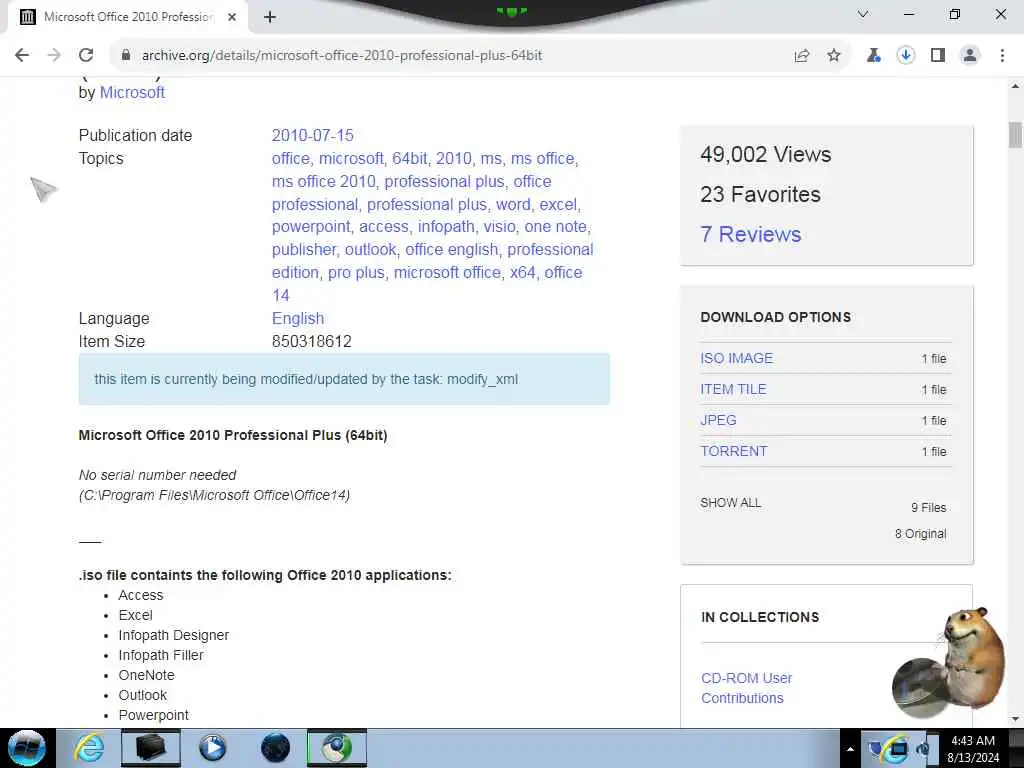Click the page scrollbar thumb
Screen dimensions: 1024x768
coord(1015,135)
